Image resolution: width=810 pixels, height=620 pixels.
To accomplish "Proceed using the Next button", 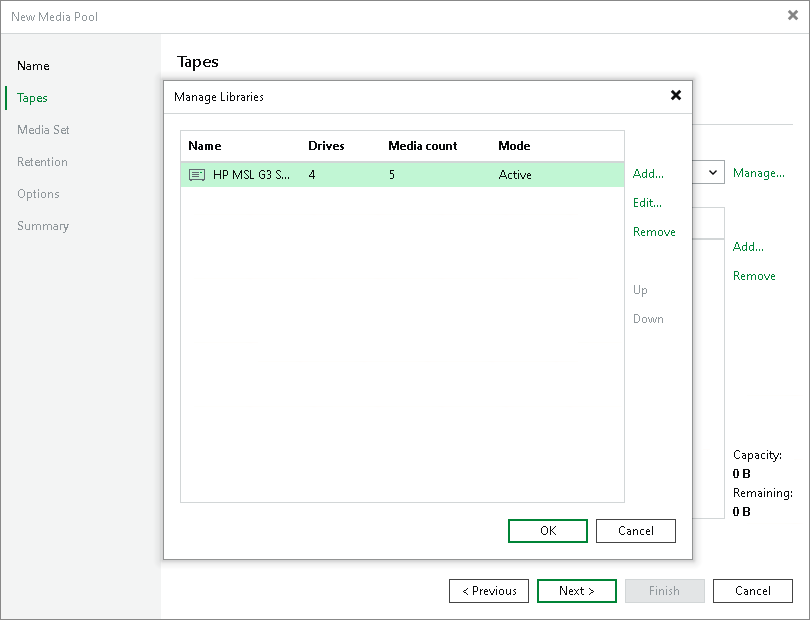I will point(577,590).
